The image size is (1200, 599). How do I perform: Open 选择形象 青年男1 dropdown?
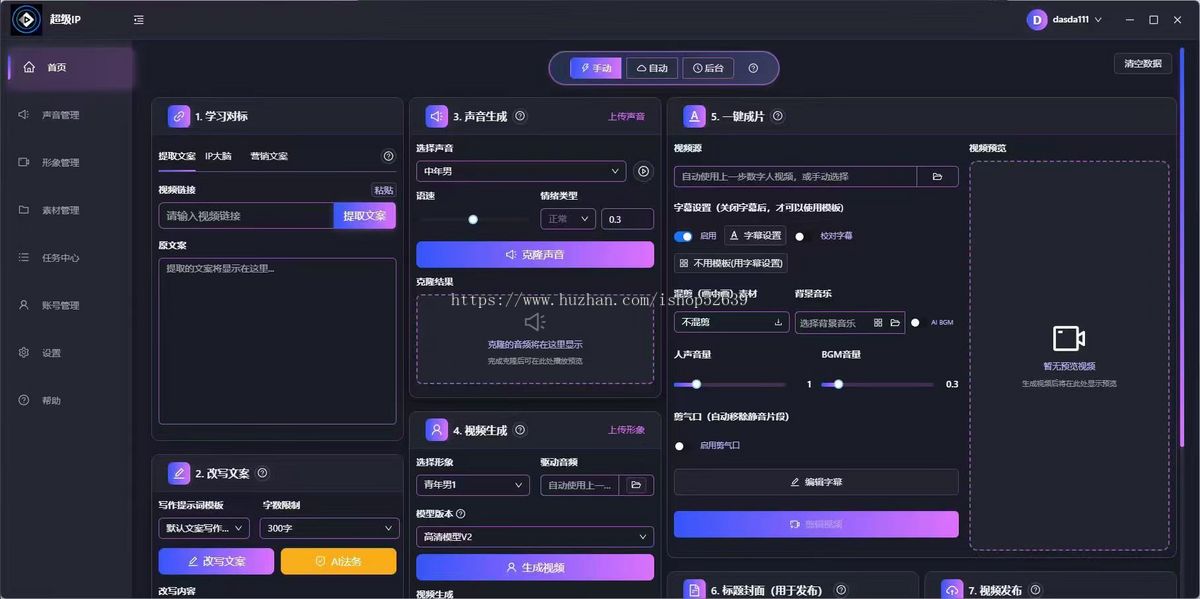473,485
